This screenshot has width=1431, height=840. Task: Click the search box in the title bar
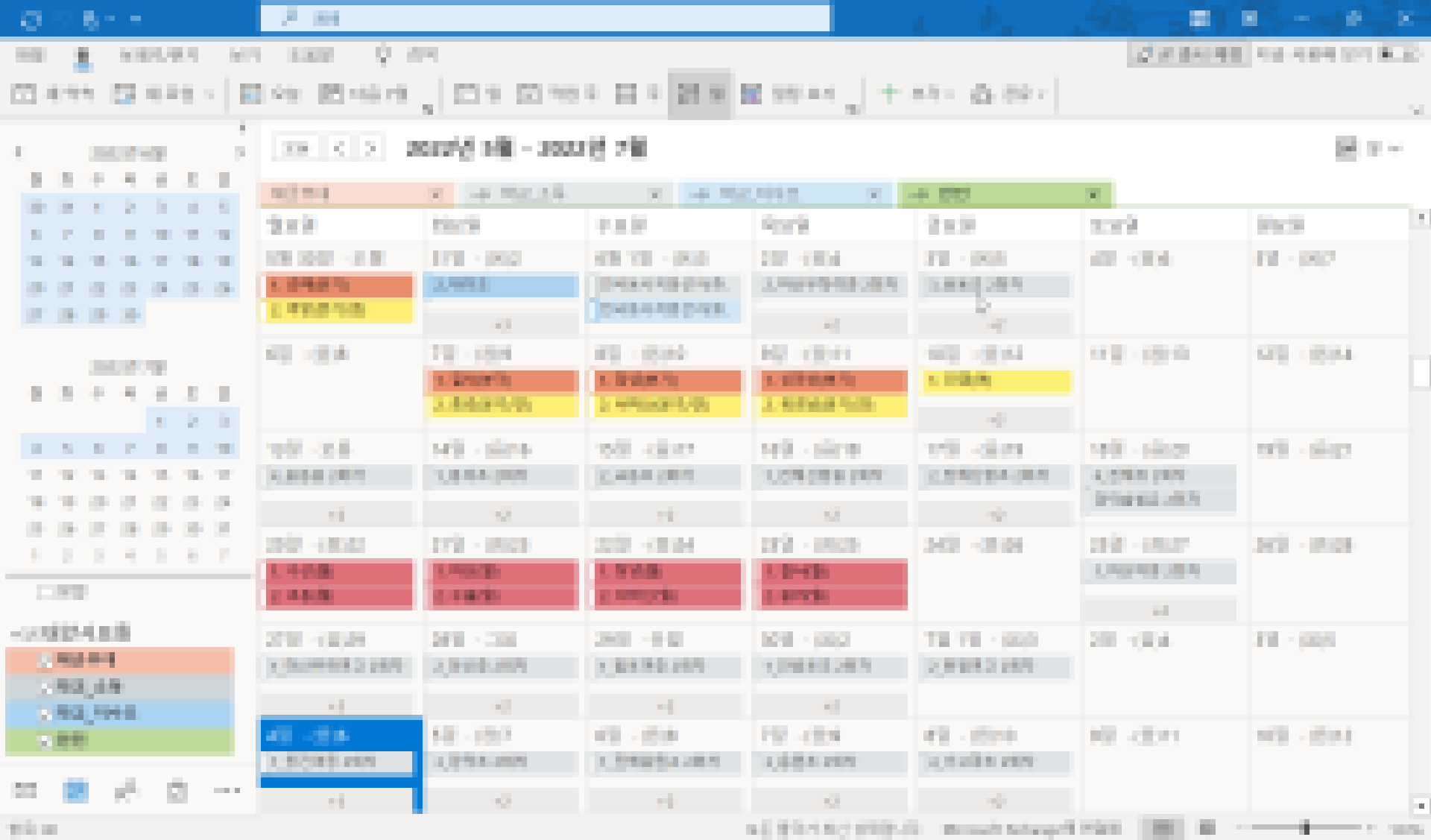[x=544, y=19]
